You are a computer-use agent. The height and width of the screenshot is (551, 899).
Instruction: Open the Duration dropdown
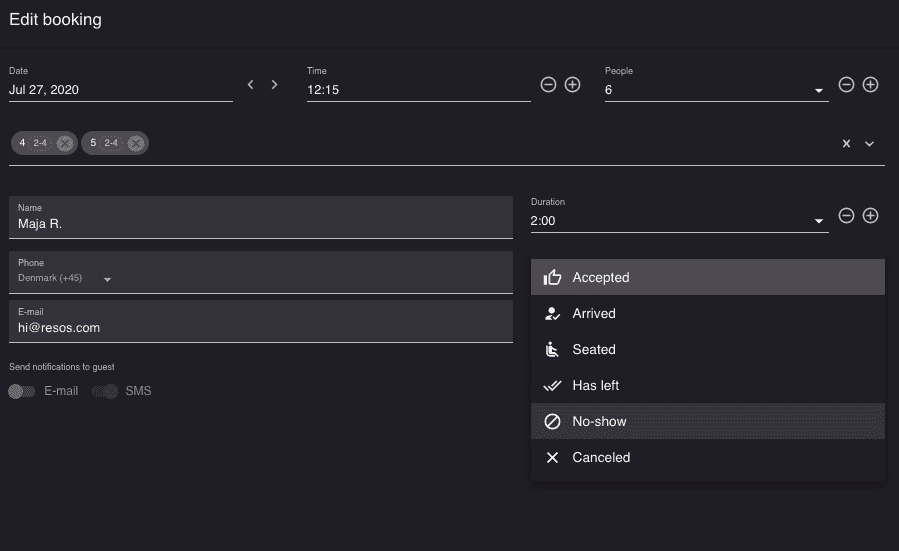[819, 221]
